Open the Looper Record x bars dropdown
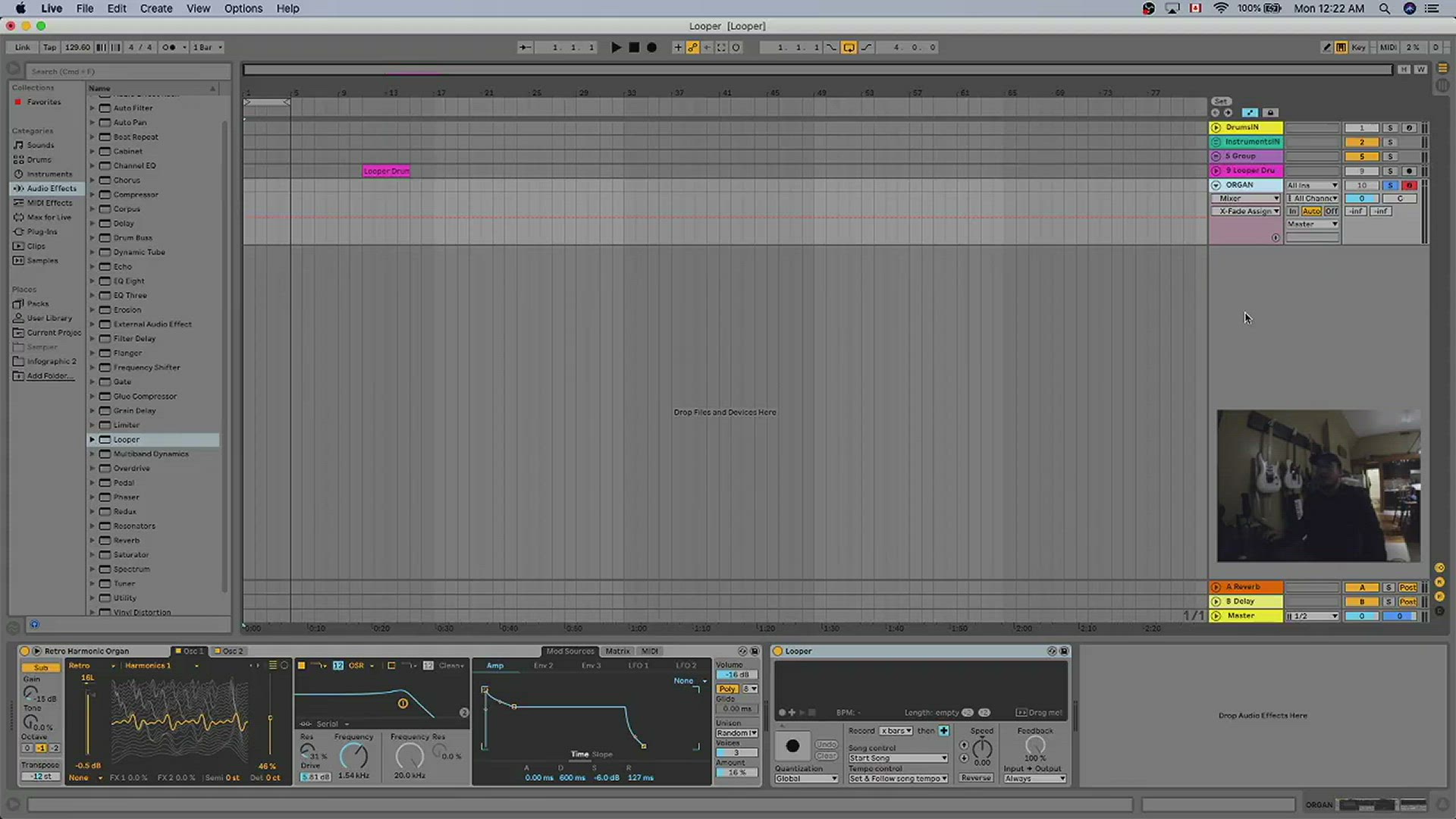This screenshot has height=819, width=1456. [896, 731]
